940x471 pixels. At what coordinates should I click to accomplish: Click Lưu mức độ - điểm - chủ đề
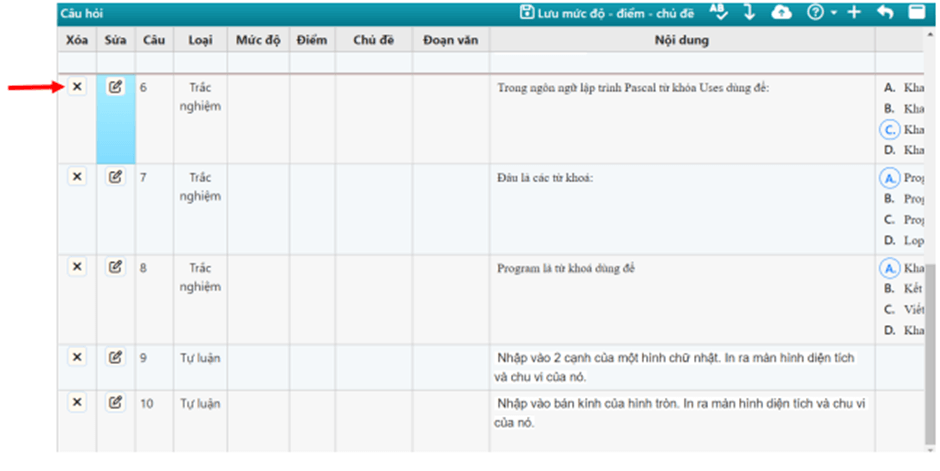click(x=606, y=12)
